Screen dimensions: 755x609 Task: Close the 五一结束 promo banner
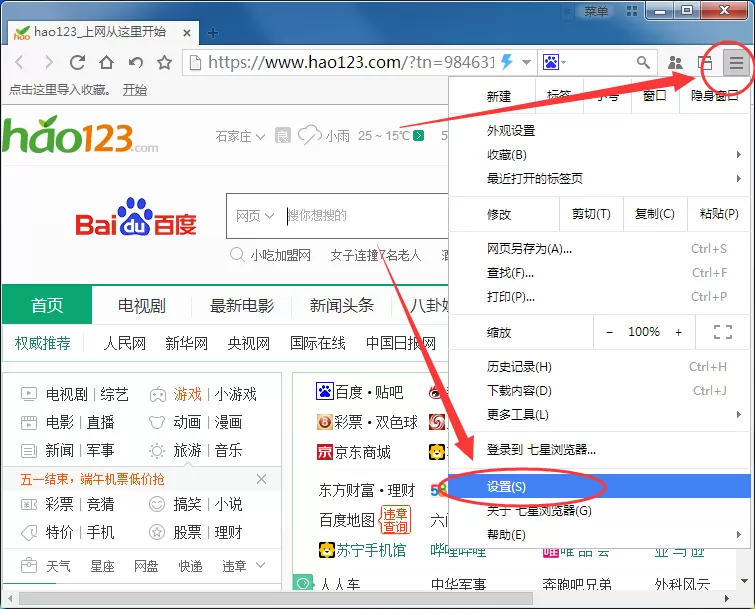pyautogui.click(x=261, y=479)
